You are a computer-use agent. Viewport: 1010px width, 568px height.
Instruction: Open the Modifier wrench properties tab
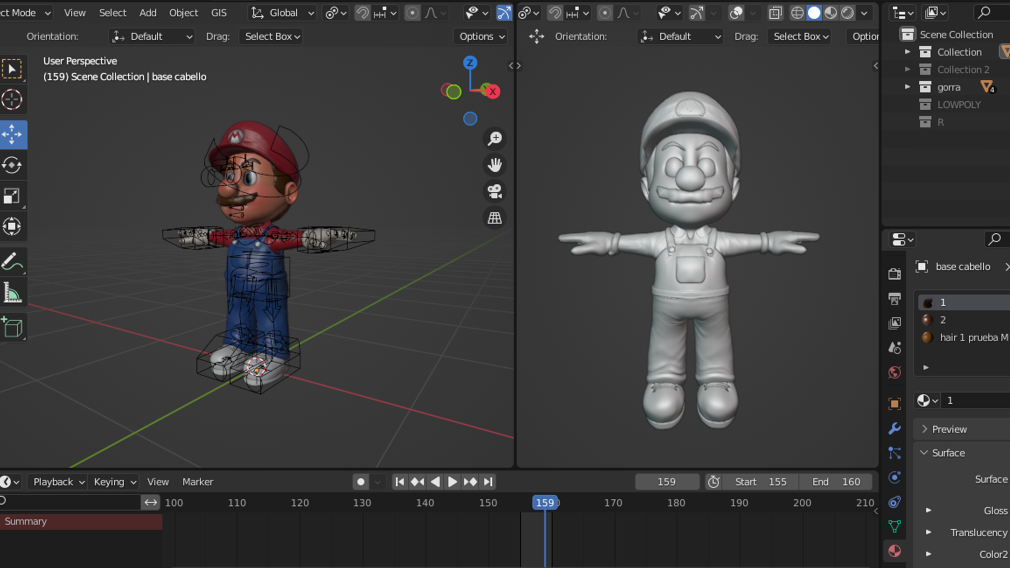click(895, 428)
